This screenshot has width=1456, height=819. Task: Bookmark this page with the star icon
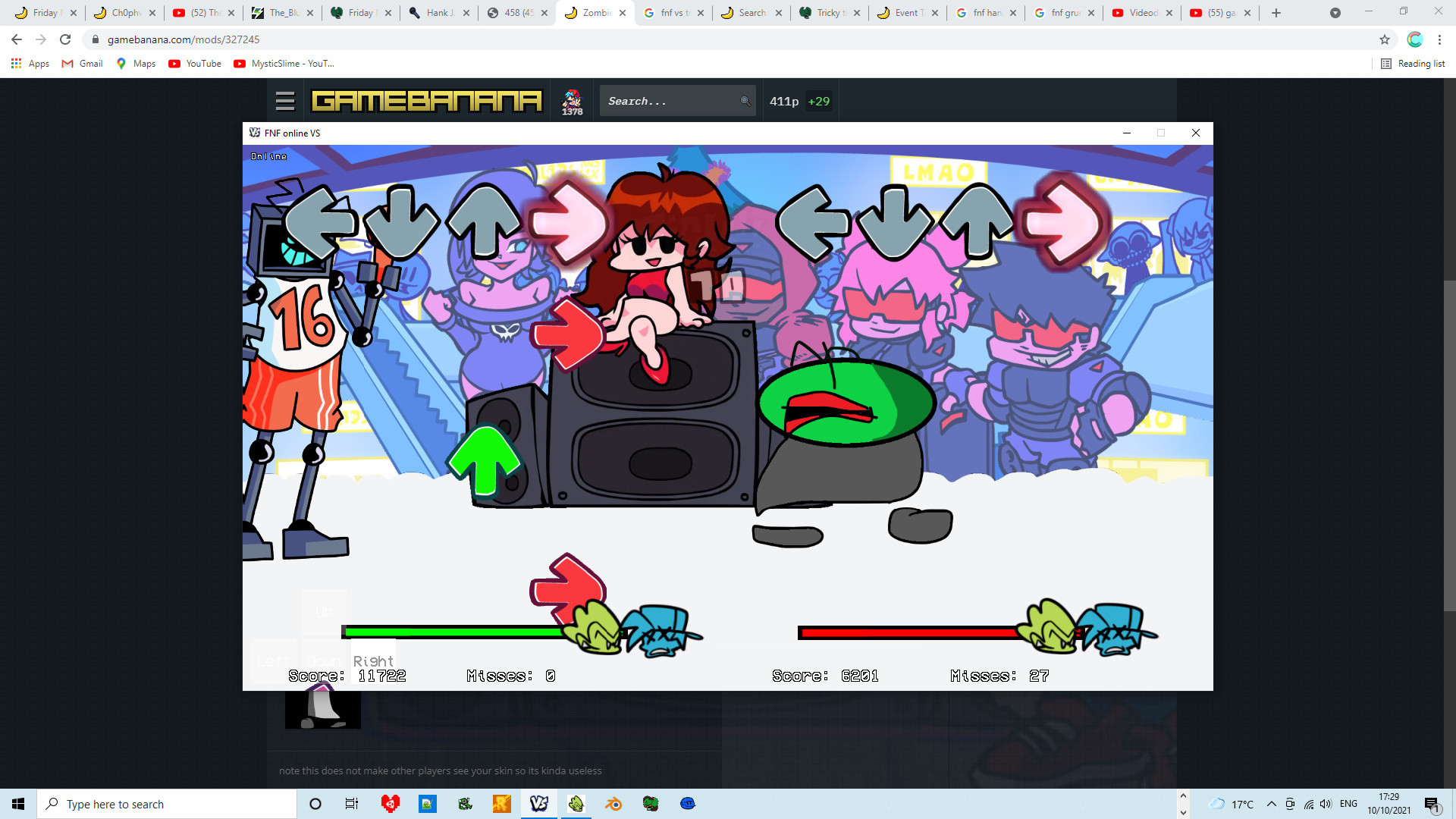pyautogui.click(x=1384, y=39)
